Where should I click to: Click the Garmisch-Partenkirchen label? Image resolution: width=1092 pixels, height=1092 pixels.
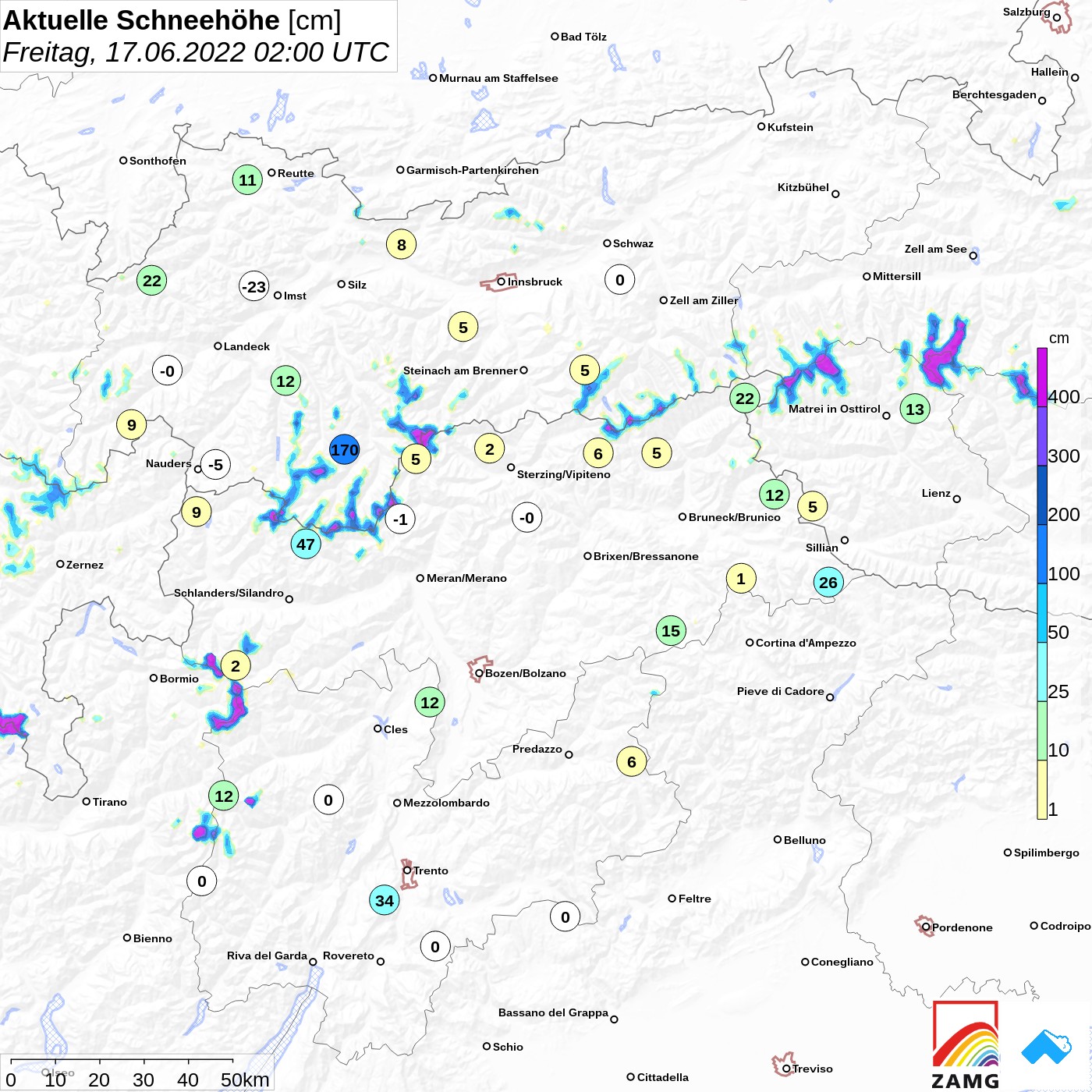(473, 170)
